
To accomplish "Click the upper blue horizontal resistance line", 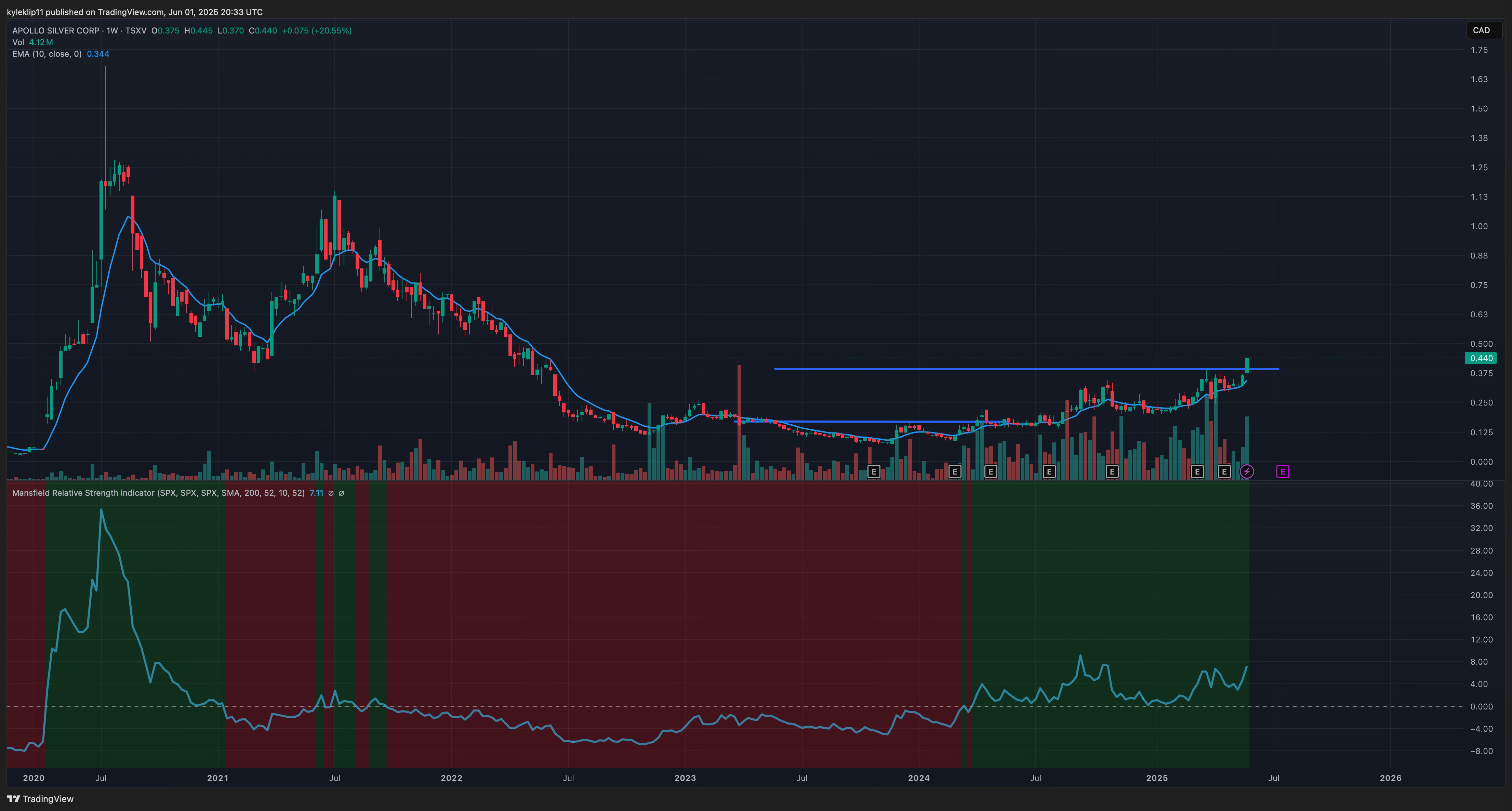I will pyautogui.click(x=998, y=369).
